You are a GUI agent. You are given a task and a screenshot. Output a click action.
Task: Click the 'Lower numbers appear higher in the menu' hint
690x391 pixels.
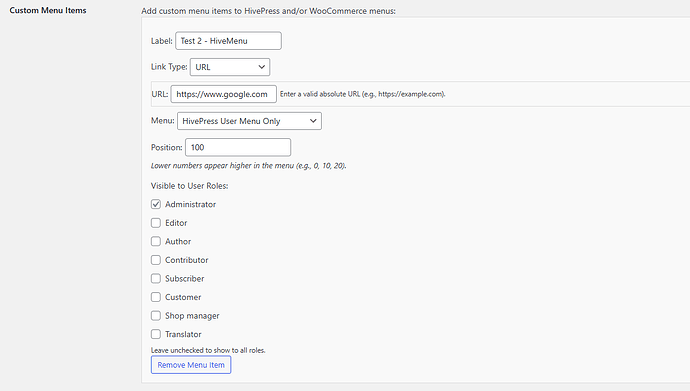[249, 166]
